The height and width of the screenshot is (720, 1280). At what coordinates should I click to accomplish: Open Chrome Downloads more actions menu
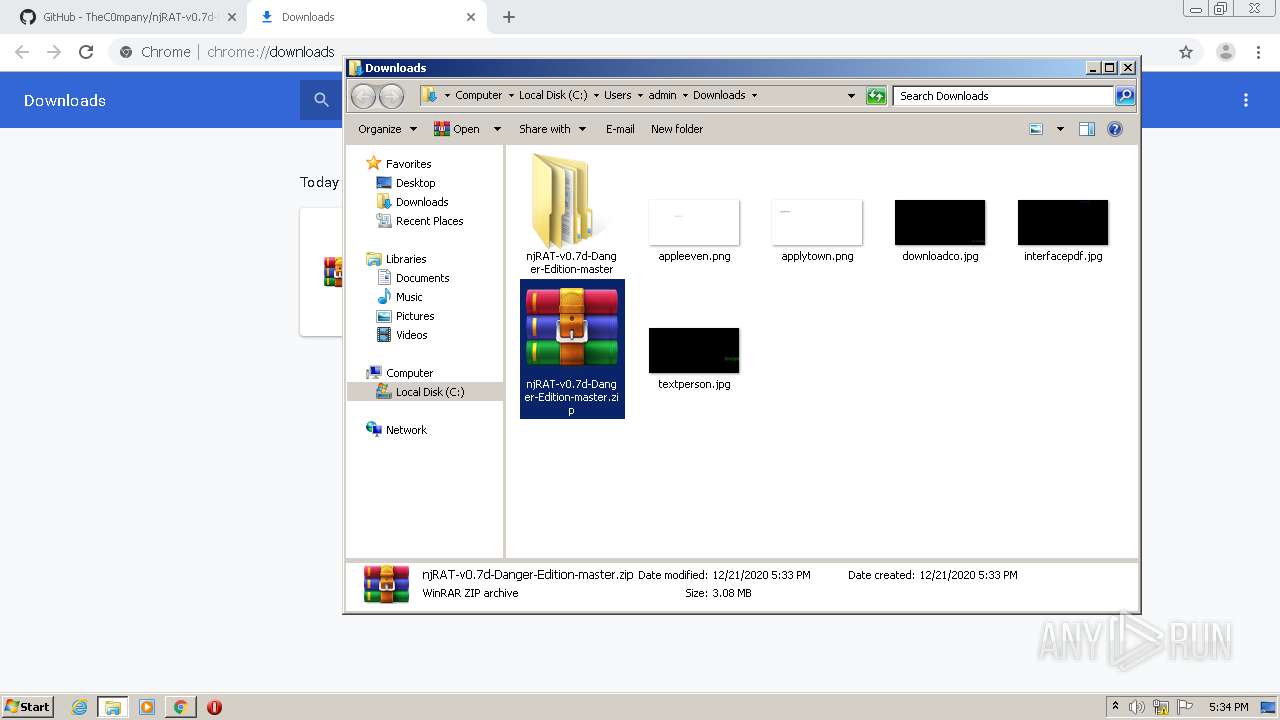(x=1246, y=100)
